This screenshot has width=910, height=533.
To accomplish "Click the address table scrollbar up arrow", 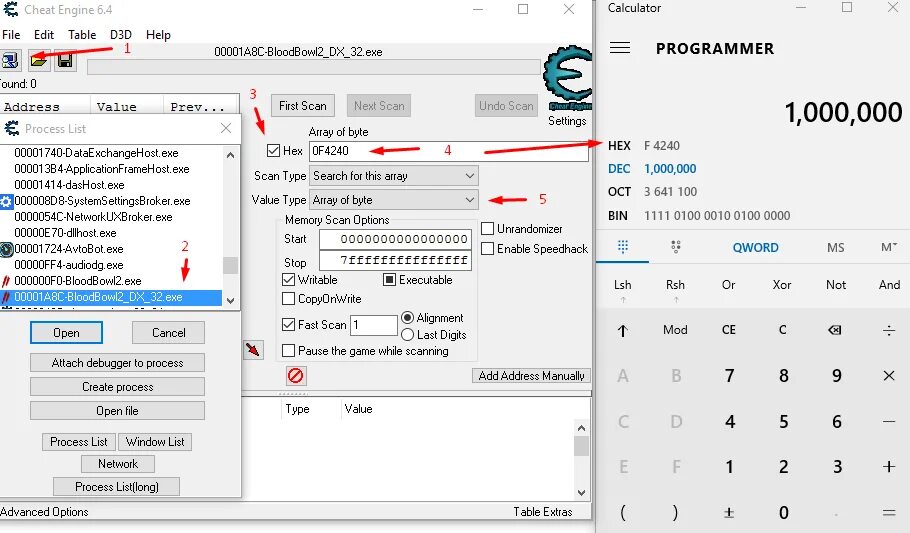I will click(582, 428).
